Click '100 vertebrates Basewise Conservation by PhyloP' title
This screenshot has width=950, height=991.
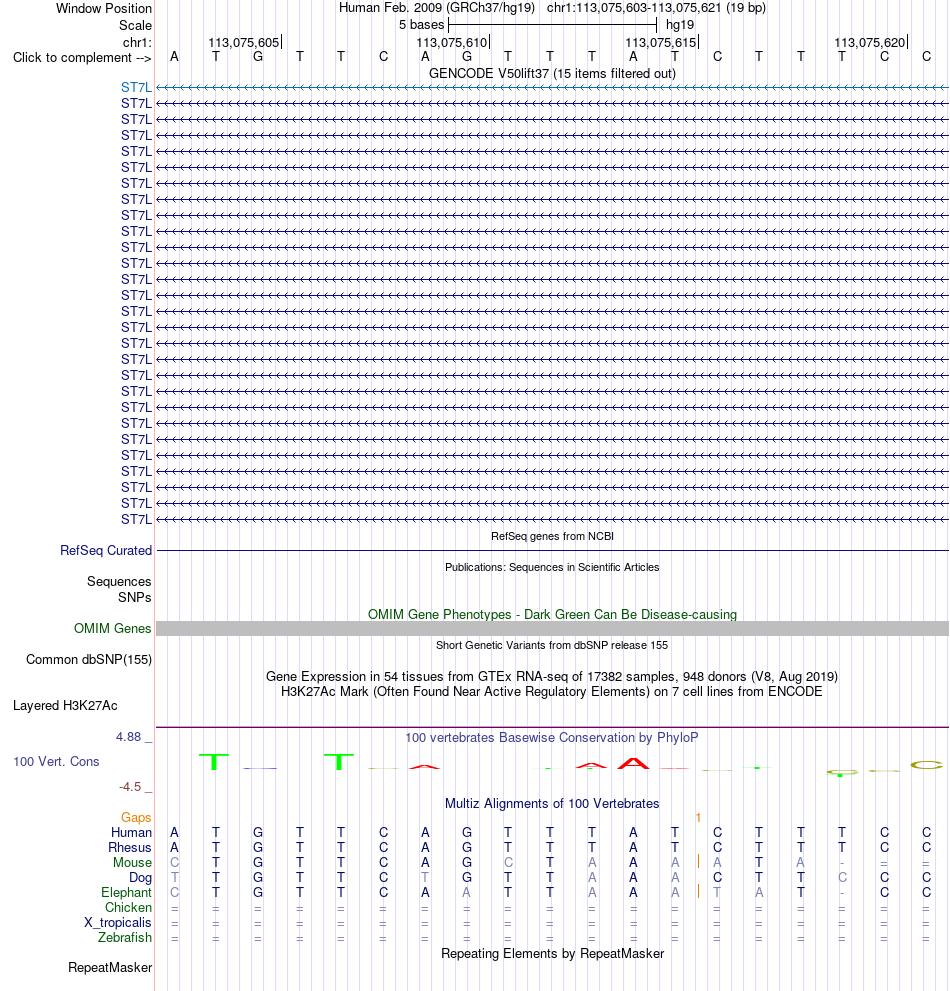point(552,738)
